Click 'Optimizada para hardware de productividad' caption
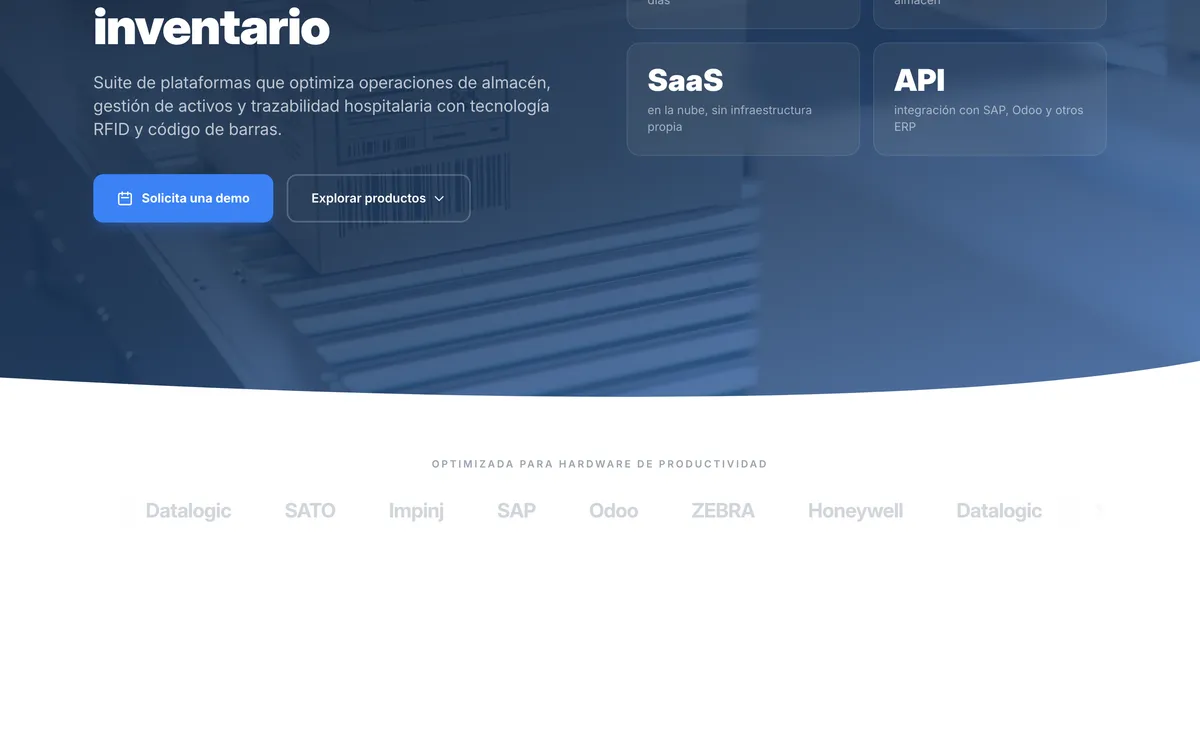The image size is (1200, 750). click(x=600, y=464)
